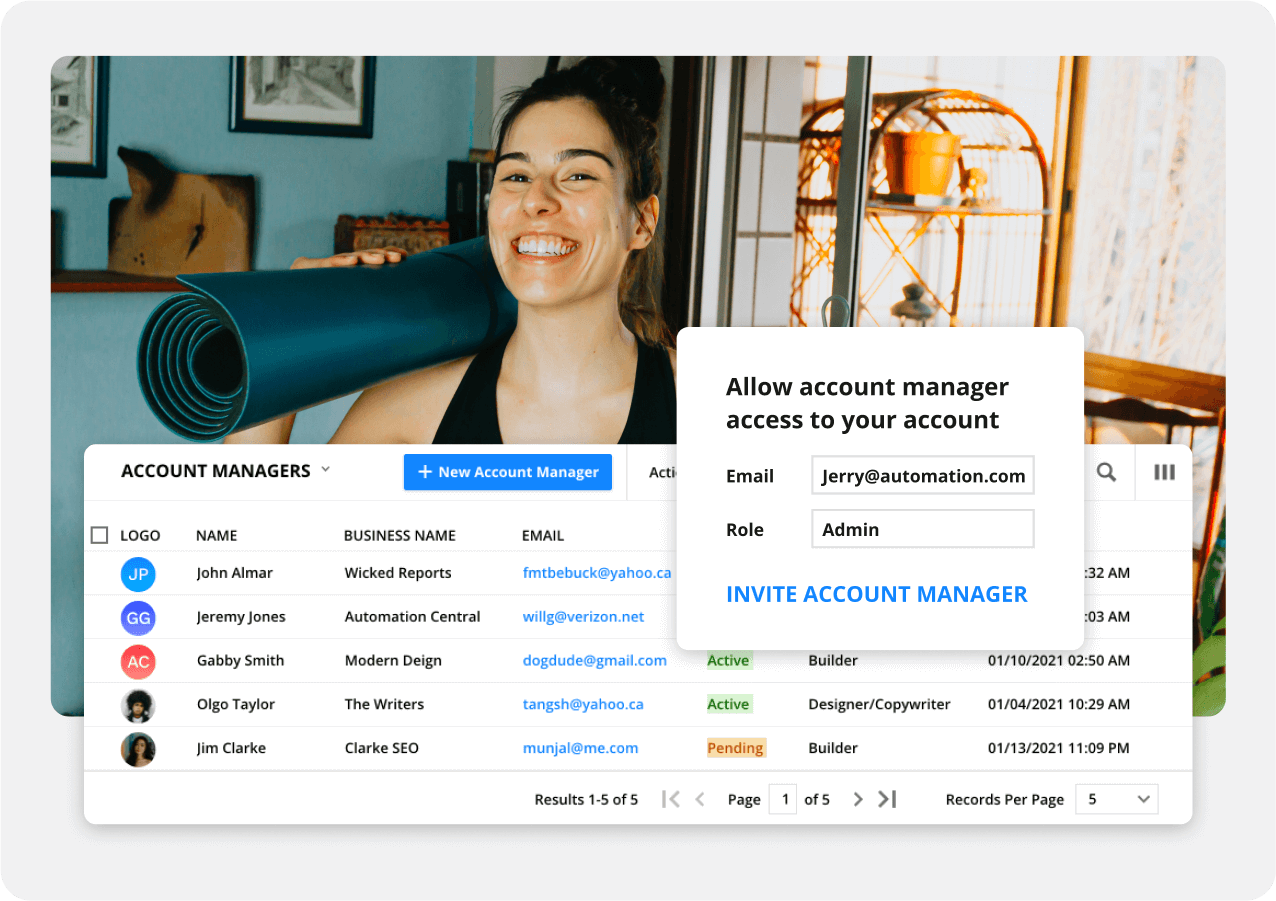
Task: Open email link munjal@me.com
Action: coord(580,749)
